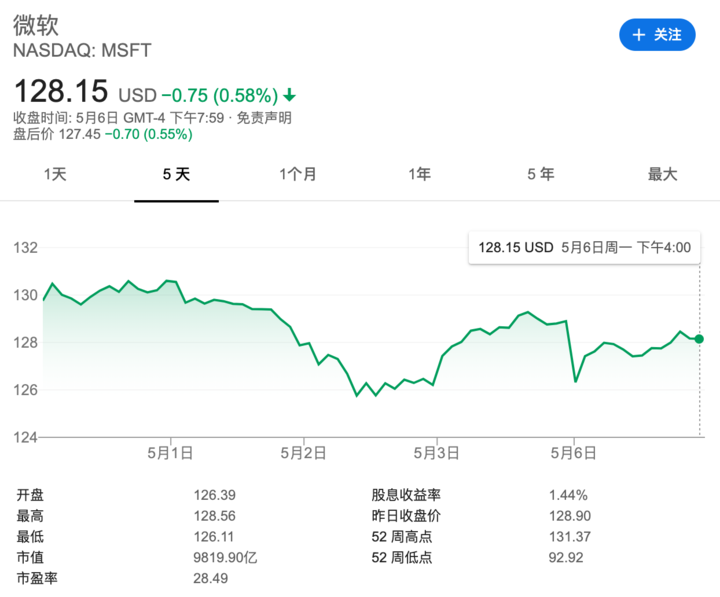Image resolution: width=720 pixels, height=597 pixels.
Task: Click the 开盘 value 126.39
Action: click(214, 495)
